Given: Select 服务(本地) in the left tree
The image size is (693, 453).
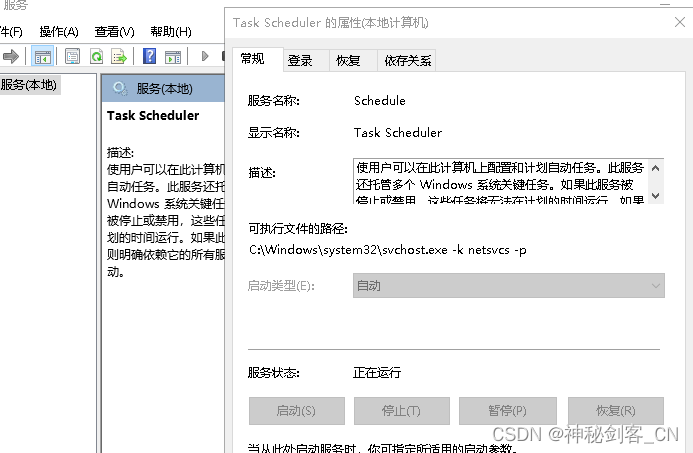Looking at the screenshot, I should click(x=29, y=84).
